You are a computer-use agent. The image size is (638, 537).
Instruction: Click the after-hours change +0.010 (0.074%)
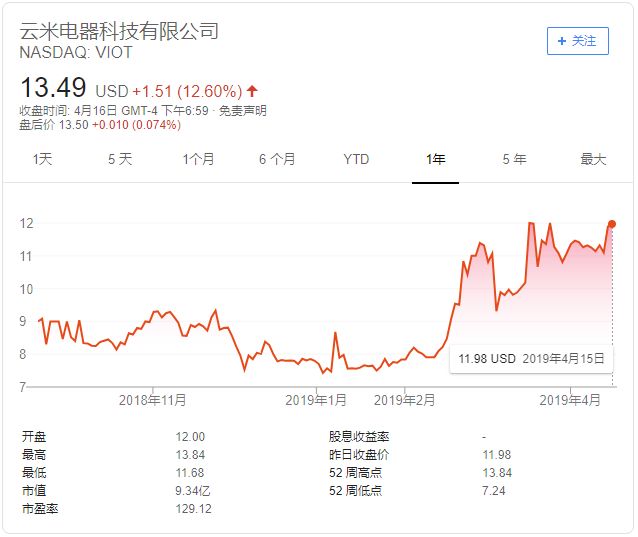tap(136, 125)
